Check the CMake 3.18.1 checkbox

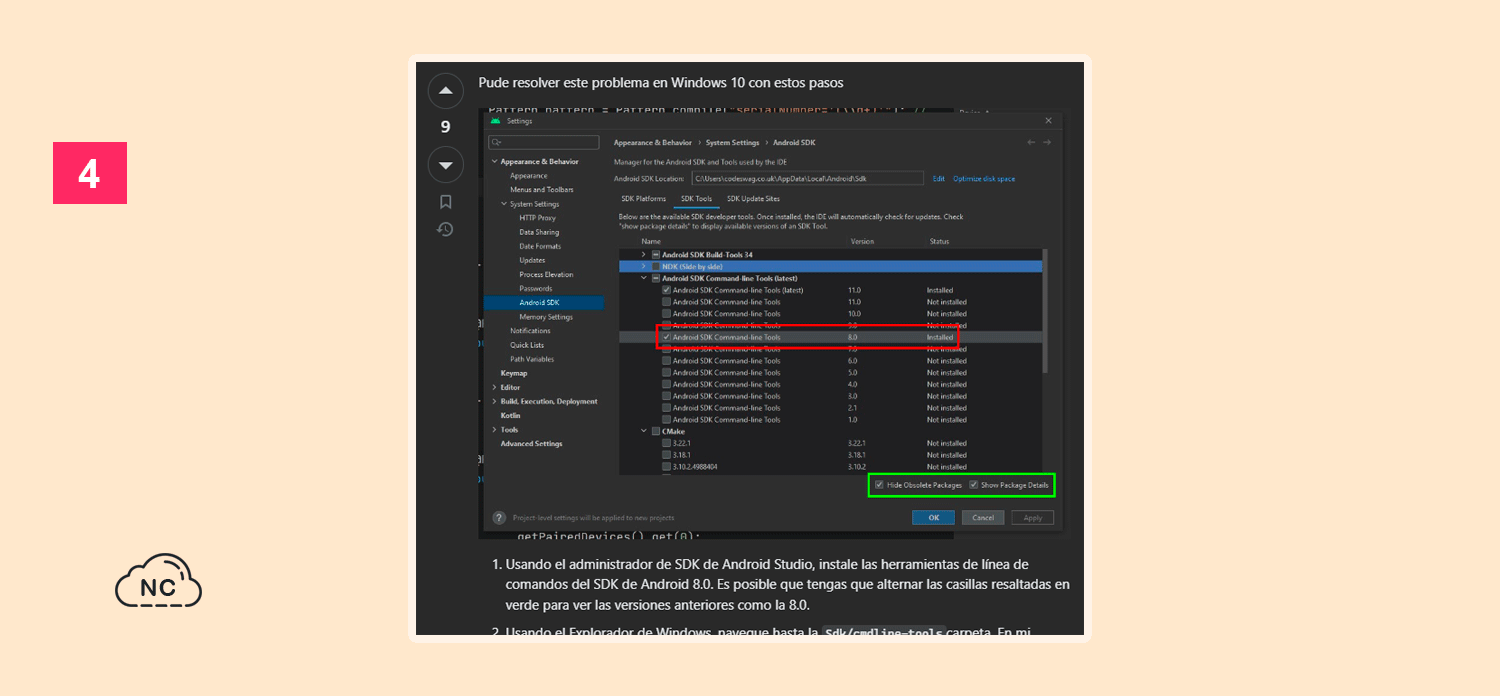pos(667,455)
